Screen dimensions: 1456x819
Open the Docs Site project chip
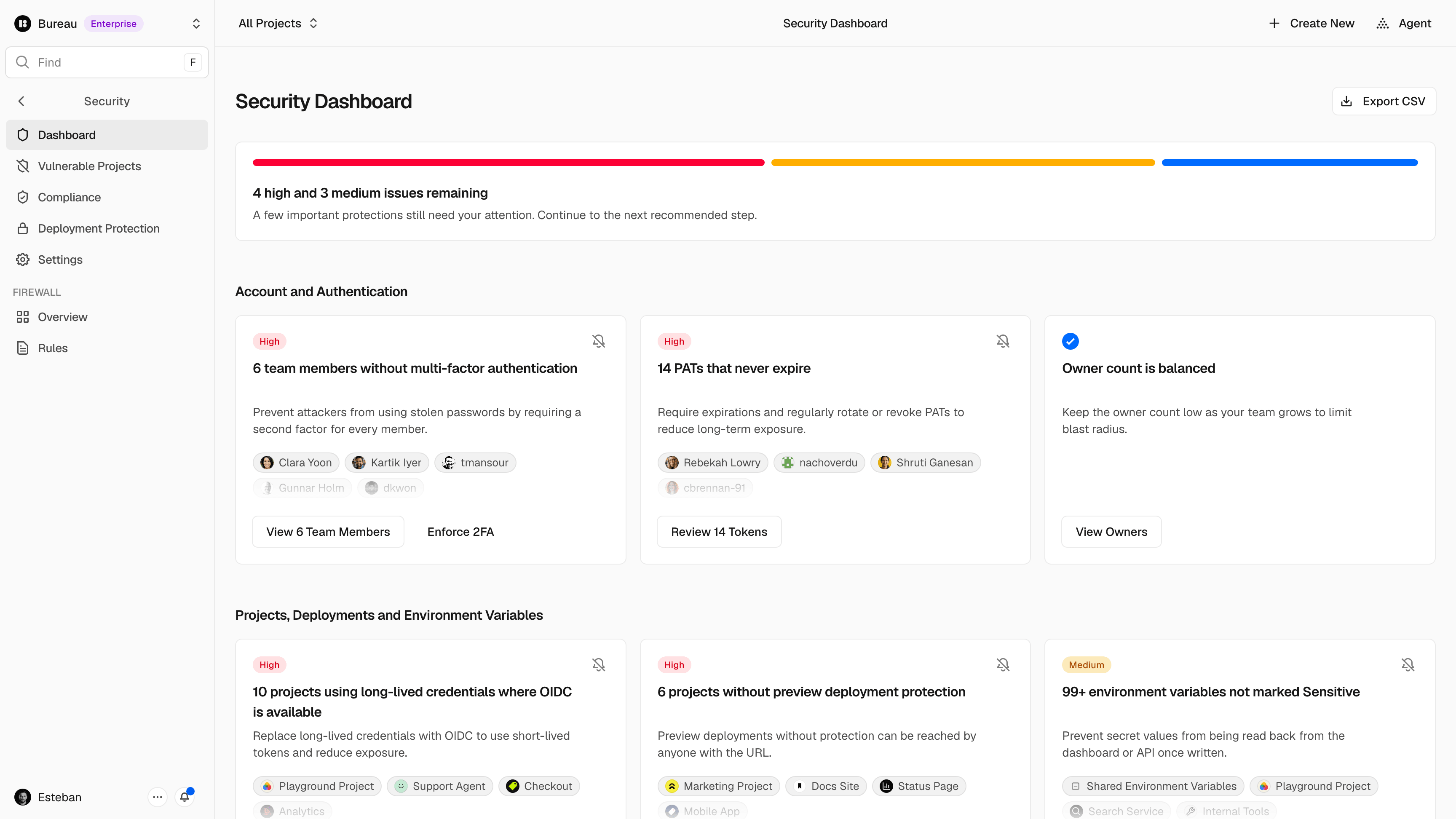pos(826,786)
